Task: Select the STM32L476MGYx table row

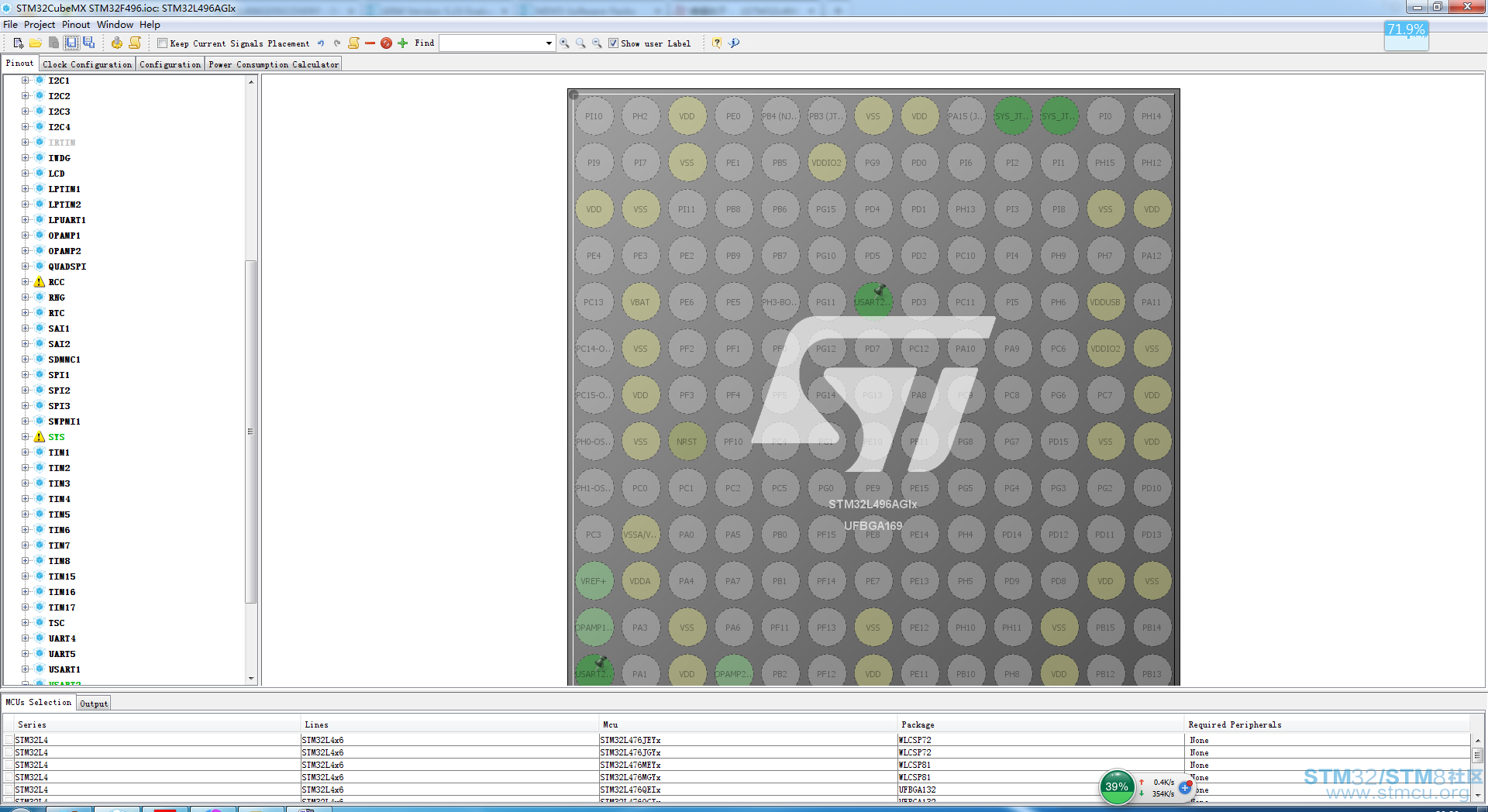Action: coord(736,778)
